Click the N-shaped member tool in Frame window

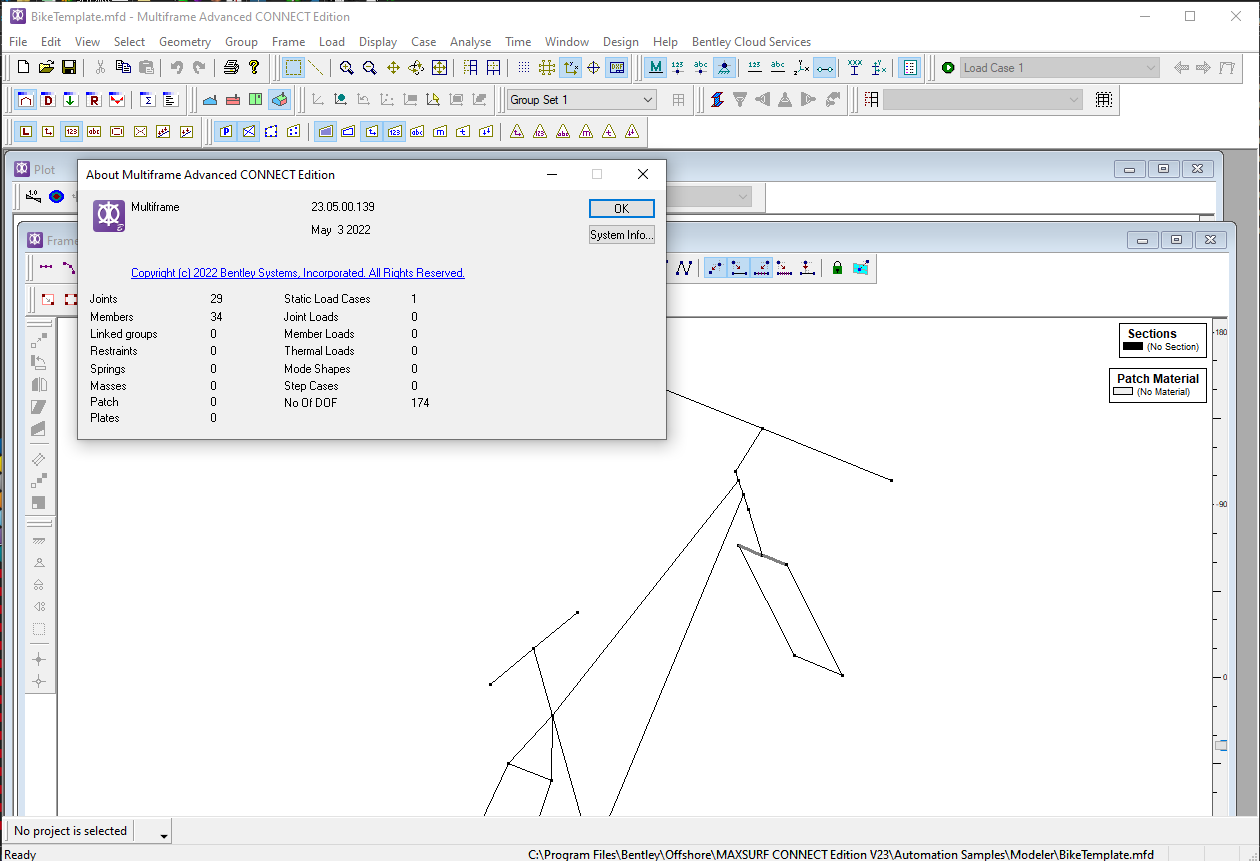pyautogui.click(x=684, y=268)
